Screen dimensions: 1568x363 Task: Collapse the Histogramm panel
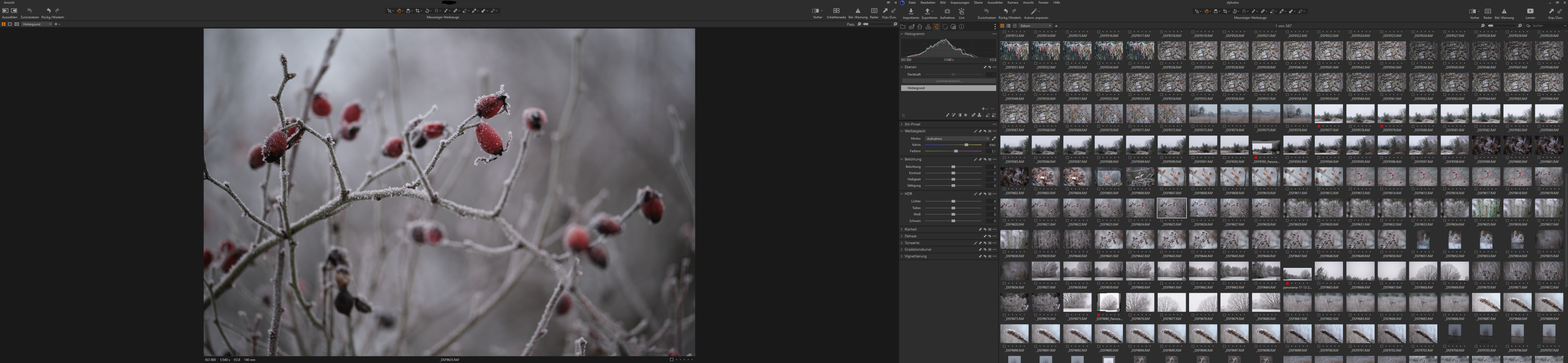902,34
